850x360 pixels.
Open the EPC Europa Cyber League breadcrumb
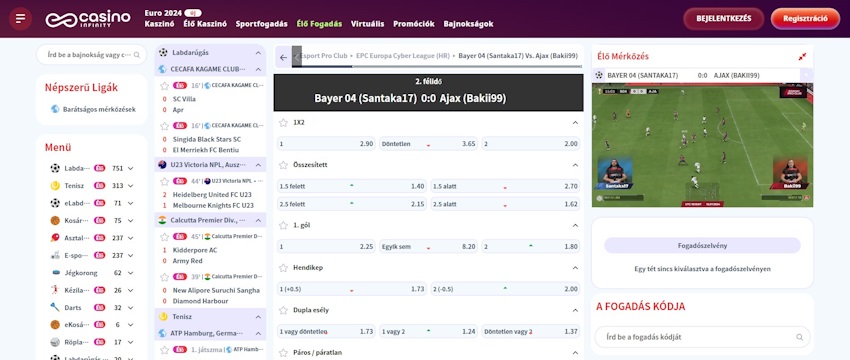[x=403, y=56]
